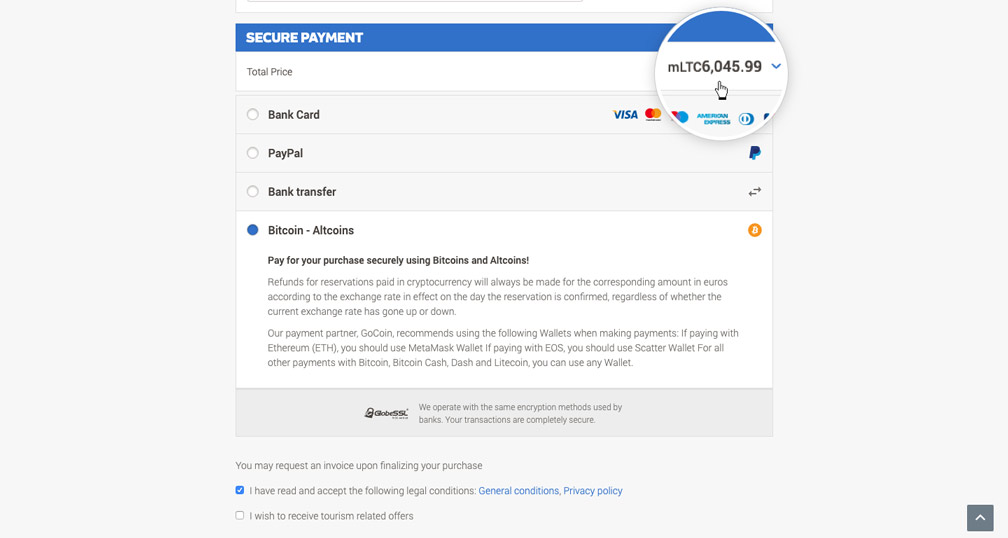Select the PayPal radio button
1008x538 pixels.
[x=253, y=153]
